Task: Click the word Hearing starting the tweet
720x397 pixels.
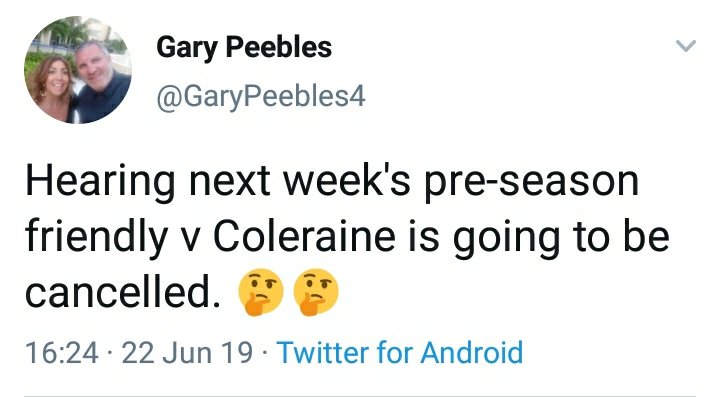Action: 100,182
